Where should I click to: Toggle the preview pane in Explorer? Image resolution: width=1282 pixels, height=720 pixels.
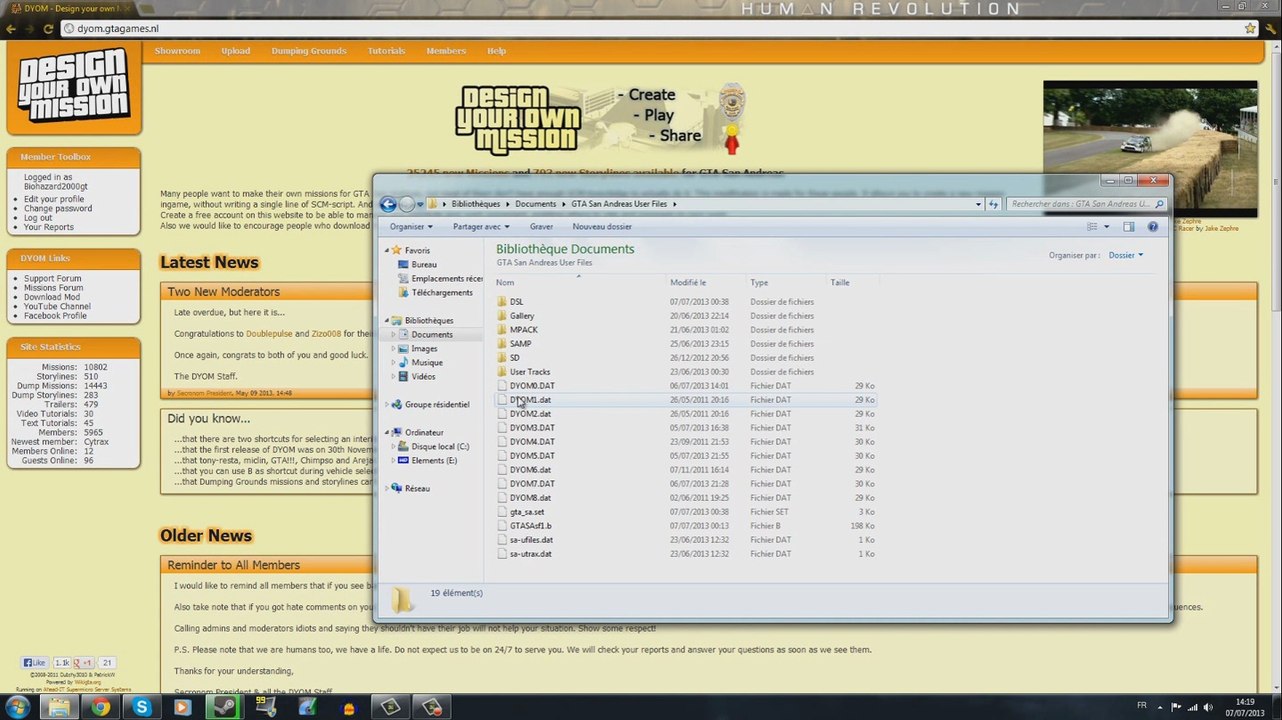(1128, 227)
